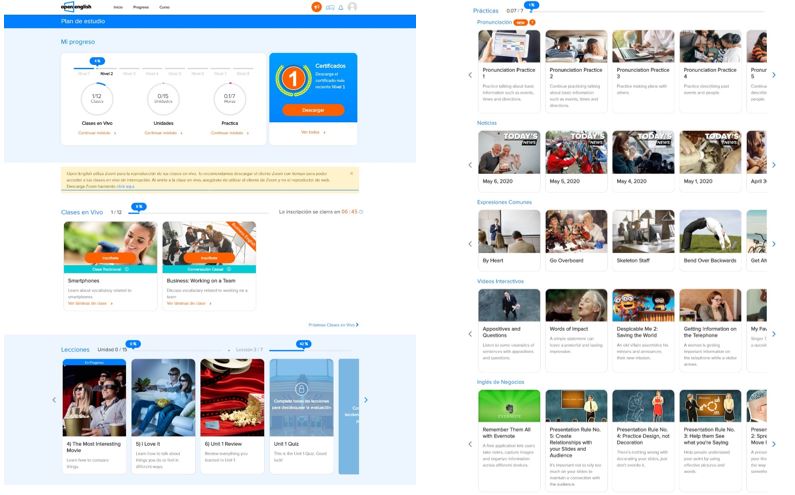Image resolution: width=795 pixels, height=495 pixels.
Task: Open the By Heart expression card
Action: click(509, 240)
